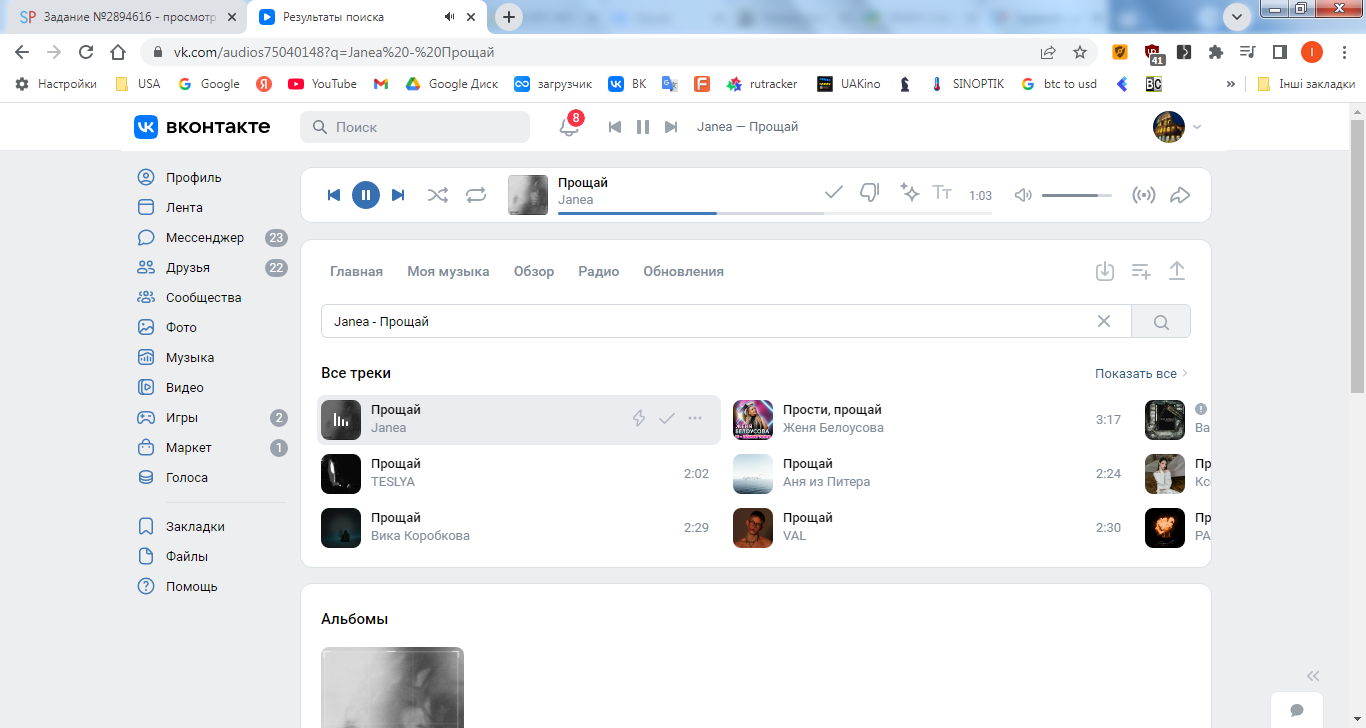The width and height of the screenshot is (1366, 728).
Task: Collapse chat panel with double chevron
Action: pyautogui.click(x=1313, y=675)
